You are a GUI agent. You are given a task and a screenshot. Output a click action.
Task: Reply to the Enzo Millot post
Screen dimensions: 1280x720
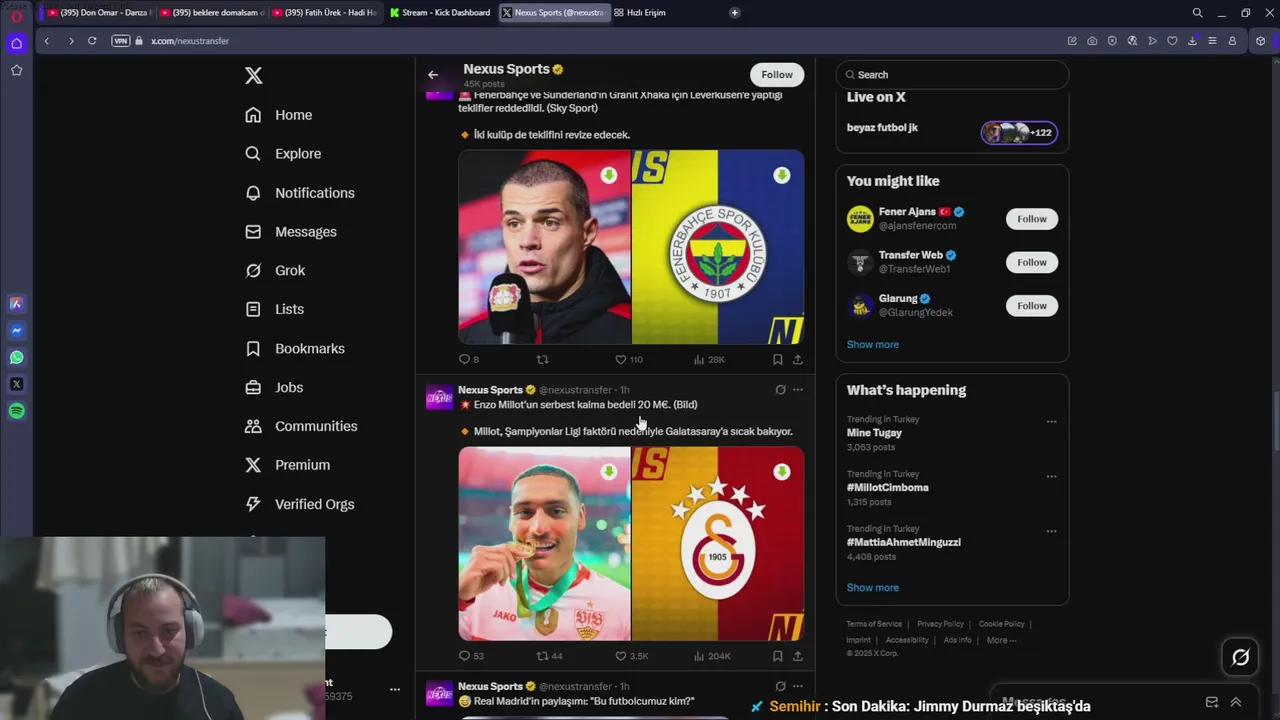tap(471, 657)
